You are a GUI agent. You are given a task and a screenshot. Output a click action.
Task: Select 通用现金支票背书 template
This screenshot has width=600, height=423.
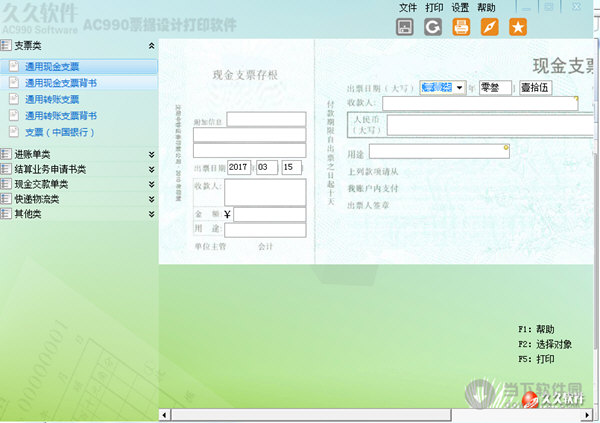coord(60,83)
